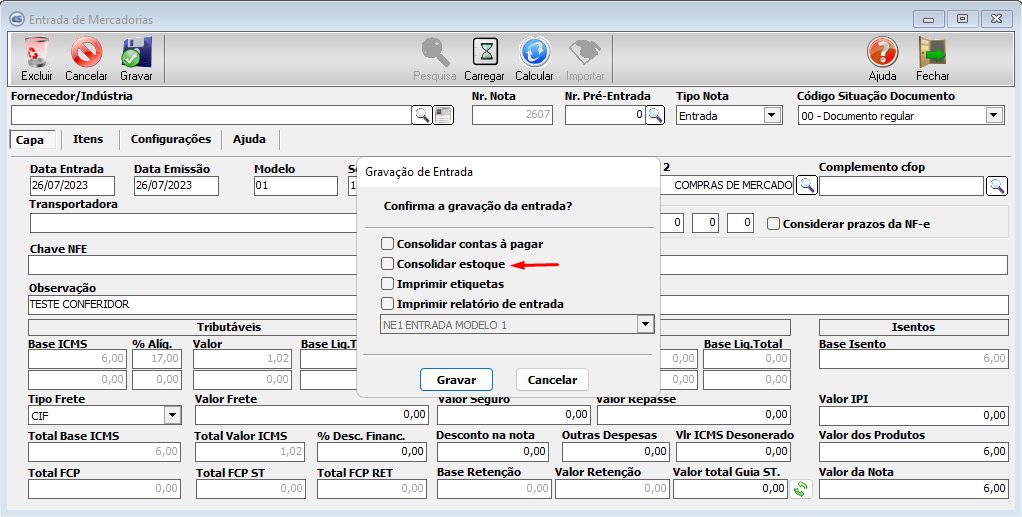This screenshot has height=517, width=1022.
Task: Click the Cancelar button in dialog
Action: (x=552, y=380)
